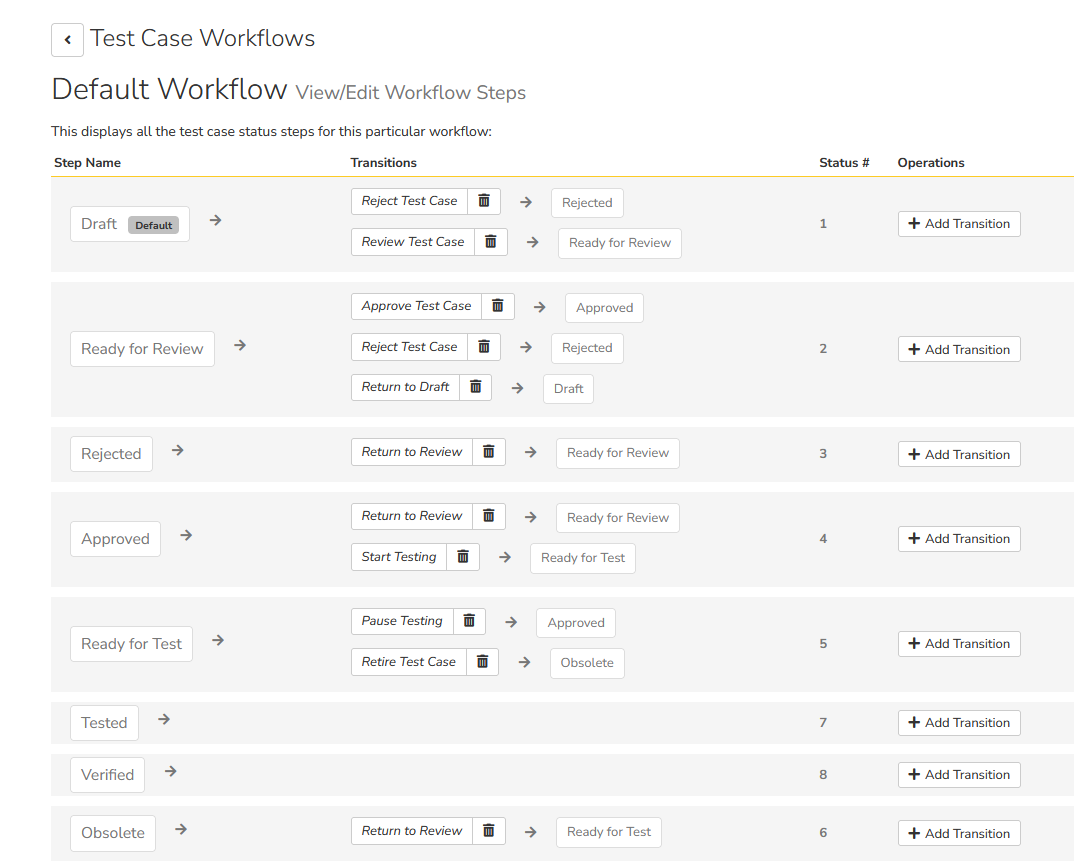Viewport: 1079px width, 866px height.
Task: Click the Draft step with Default badge
Action: (99, 224)
